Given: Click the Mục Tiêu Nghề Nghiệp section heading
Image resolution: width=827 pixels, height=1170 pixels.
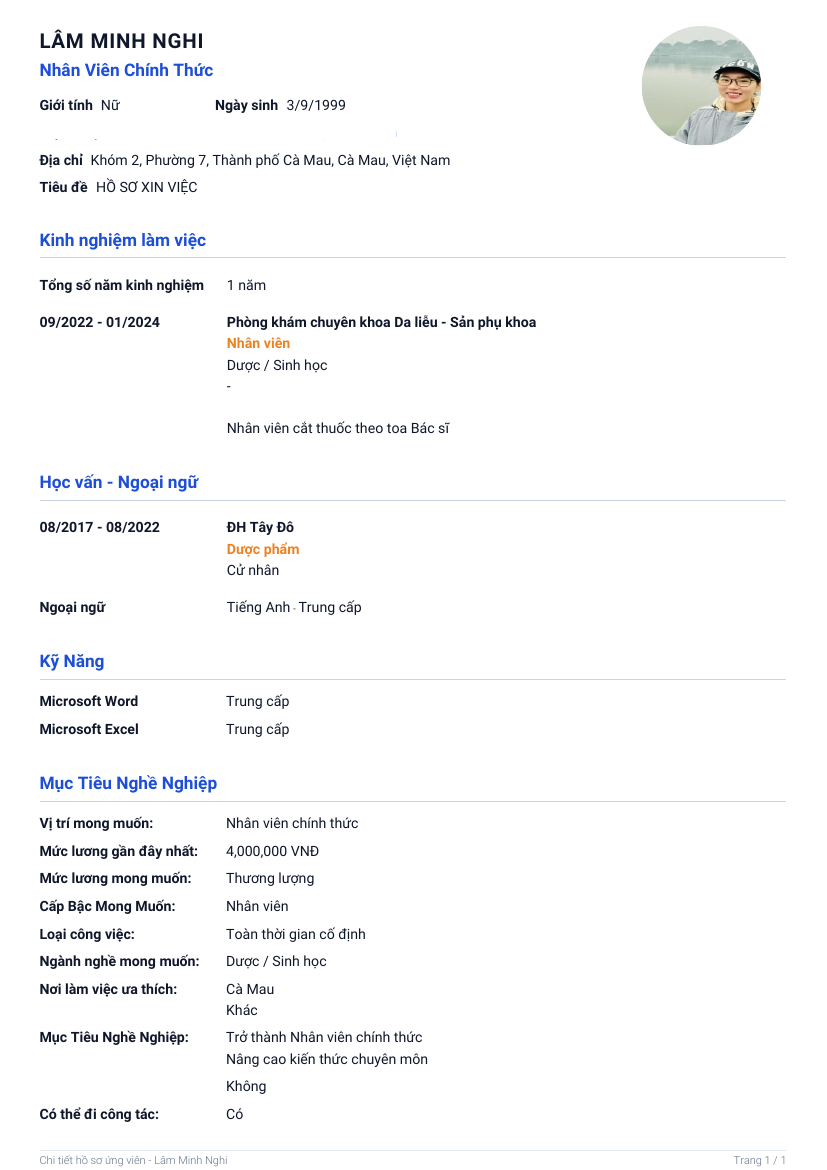Looking at the screenshot, I should pos(128,783).
